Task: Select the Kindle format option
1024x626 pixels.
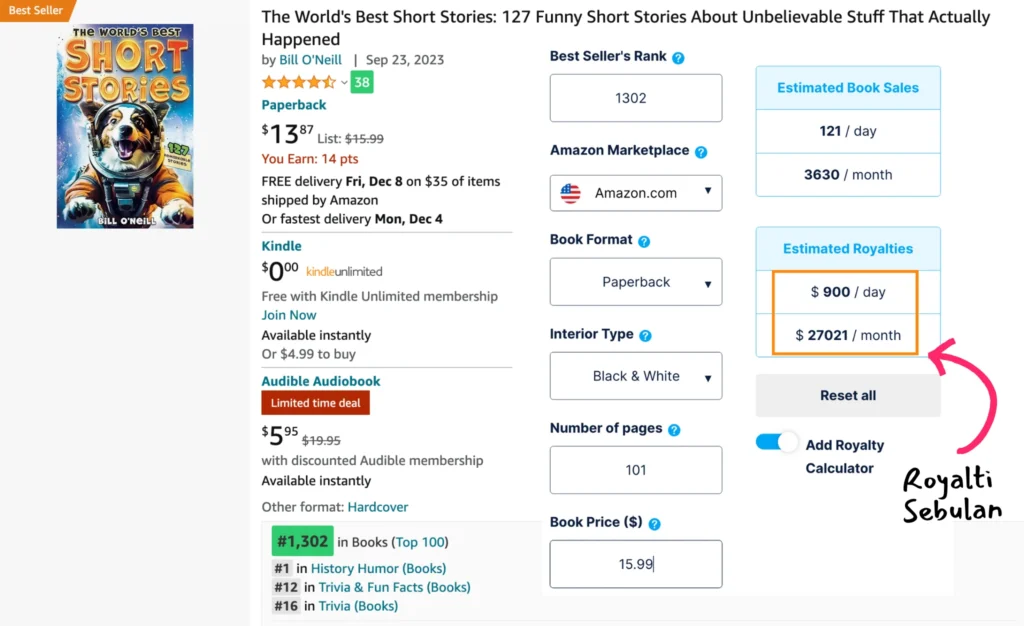Action: coord(281,246)
